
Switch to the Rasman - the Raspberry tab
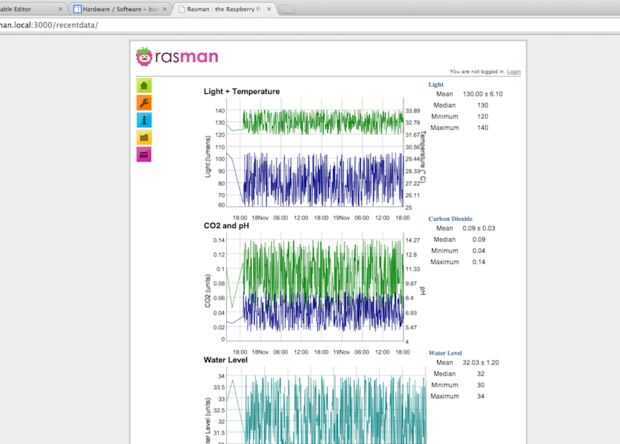(222, 9)
